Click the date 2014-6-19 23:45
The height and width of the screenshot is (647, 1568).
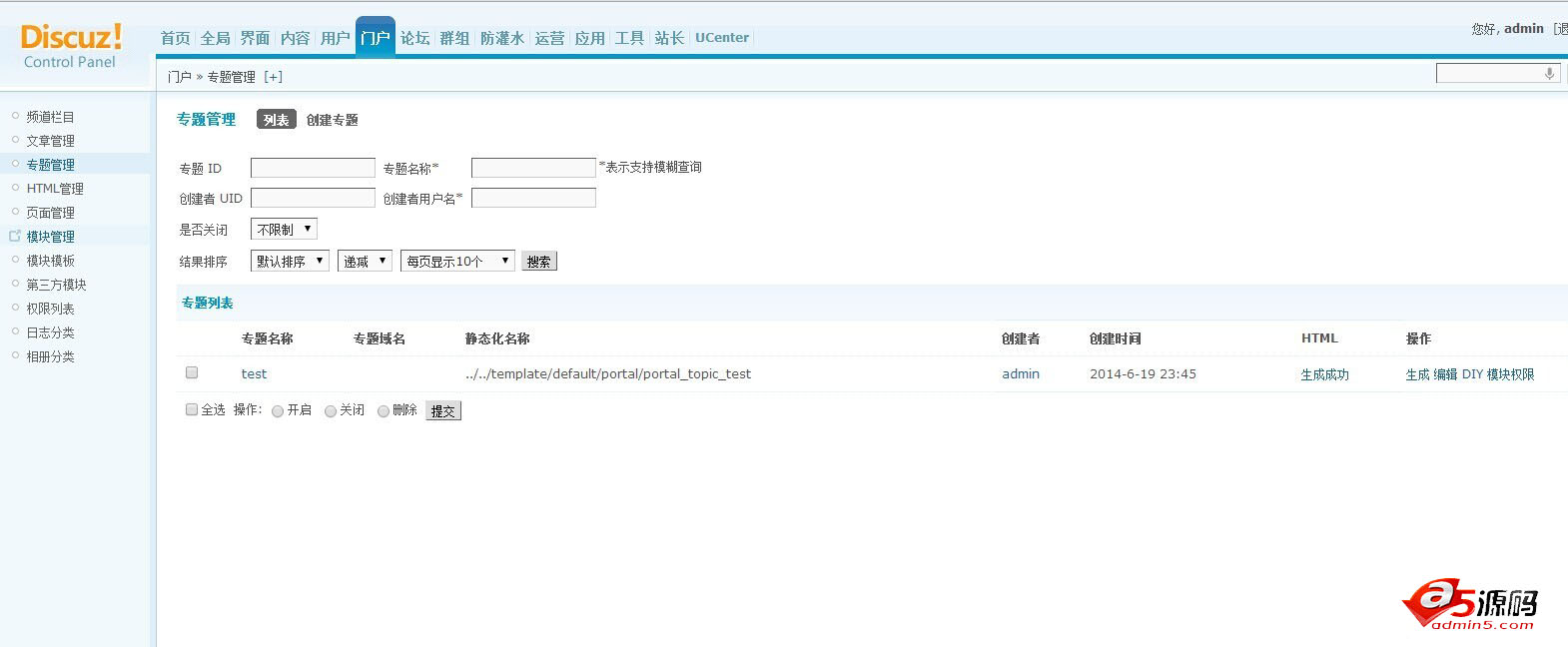point(1143,374)
